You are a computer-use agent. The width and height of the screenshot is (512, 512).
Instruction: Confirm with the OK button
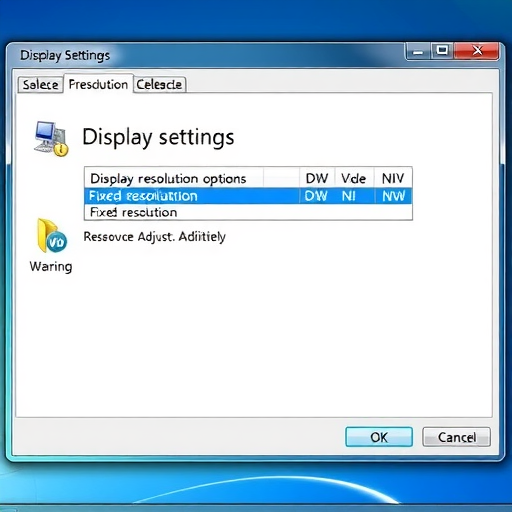[379, 437]
